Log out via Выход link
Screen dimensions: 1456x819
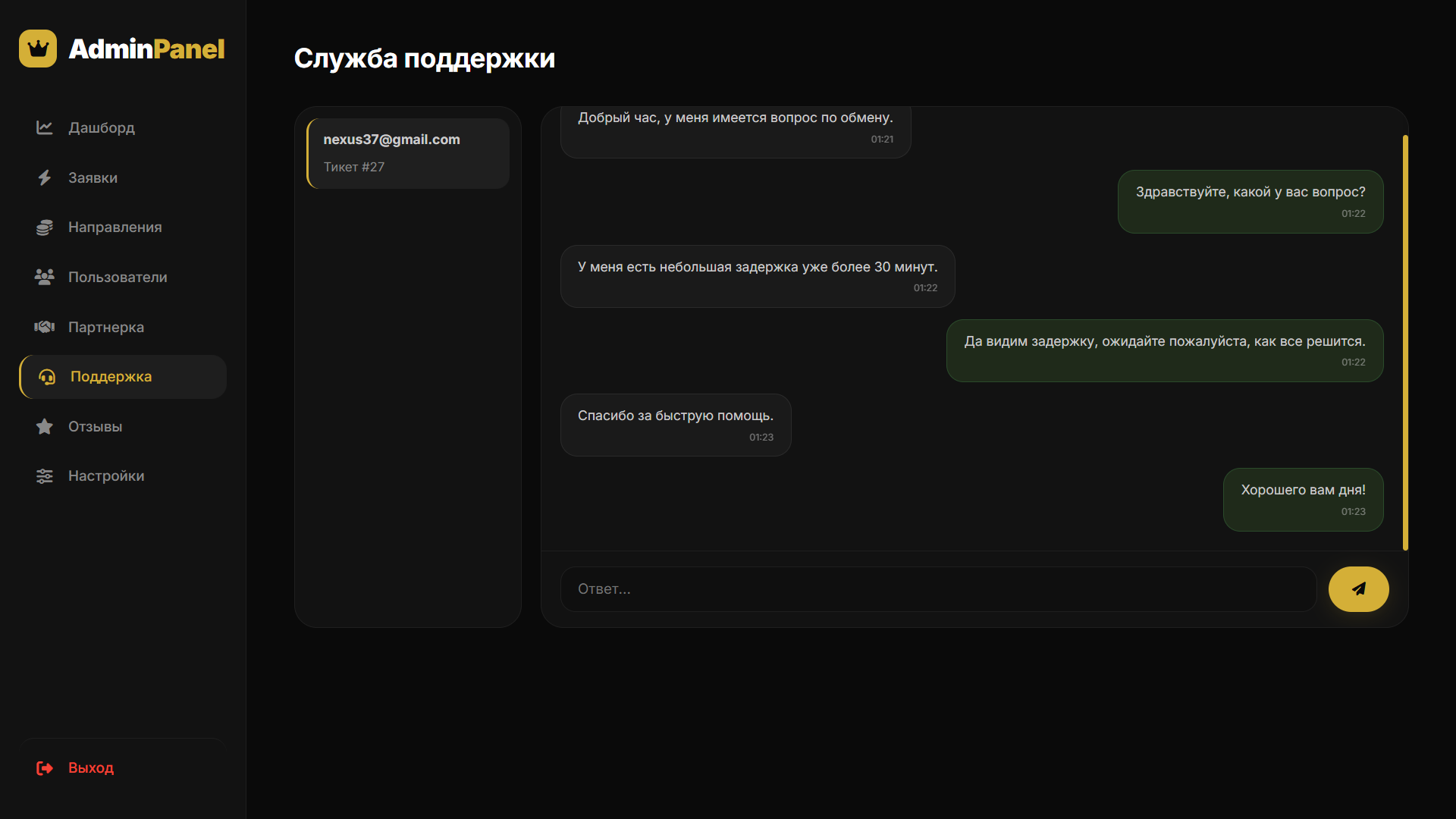pyautogui.click(x=123, y=768)
